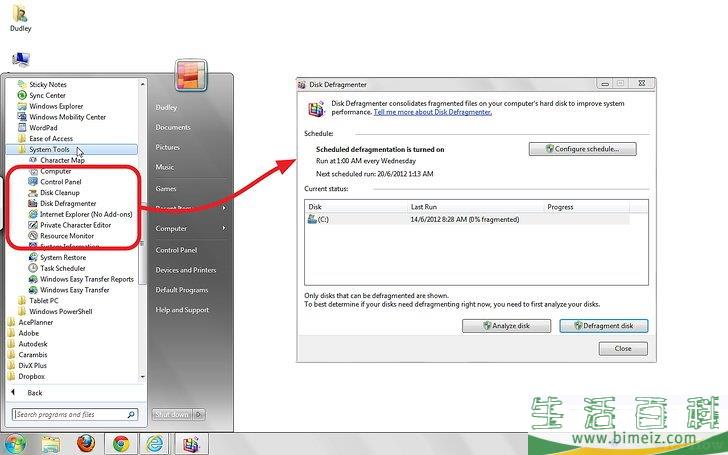728x455 pixels.
Task: Open Chrome from the taskbar
Action: [121, 444]
